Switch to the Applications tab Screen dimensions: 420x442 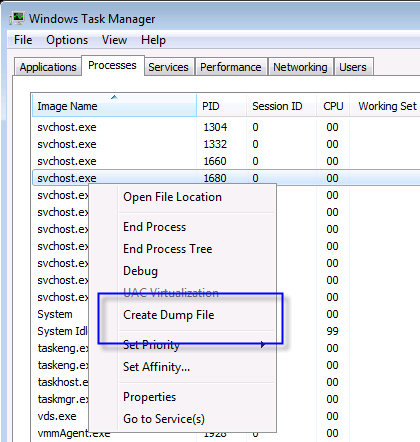coord(48,67)
